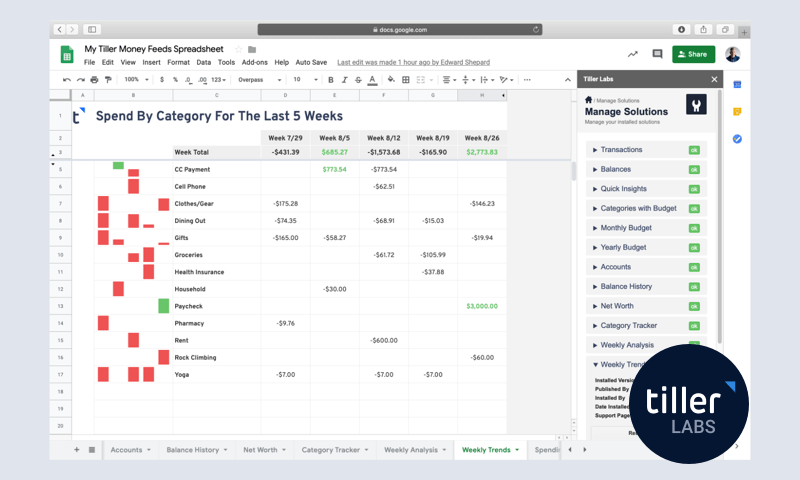Click the Print icon
This screenshot has height=480, width=800.
tap(94, 80)
